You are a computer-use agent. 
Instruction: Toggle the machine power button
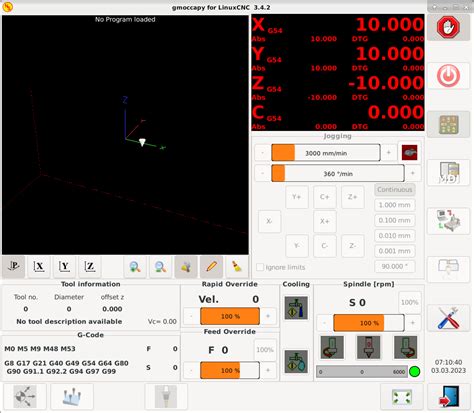(448, 76)
